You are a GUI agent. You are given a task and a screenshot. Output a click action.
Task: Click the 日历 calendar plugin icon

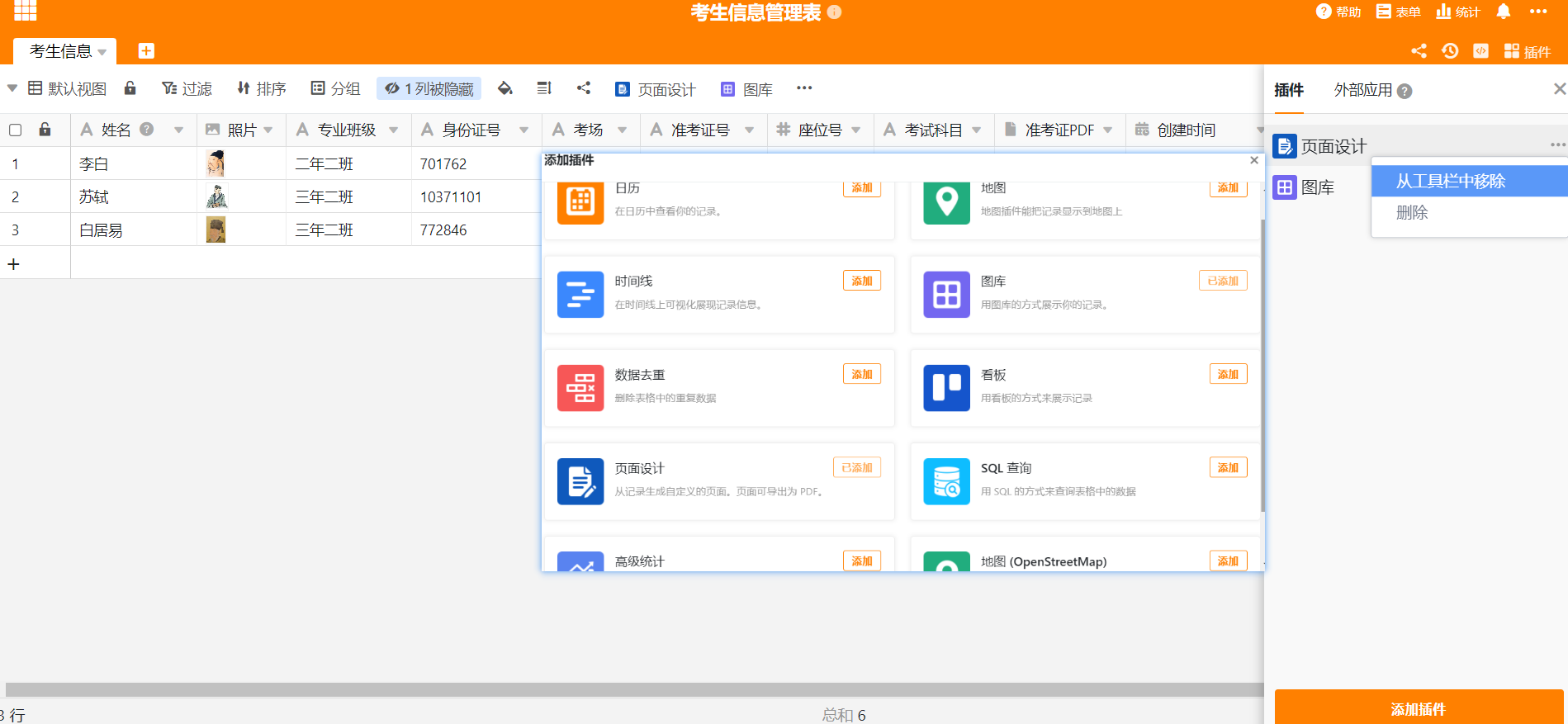tap(580, 202)
